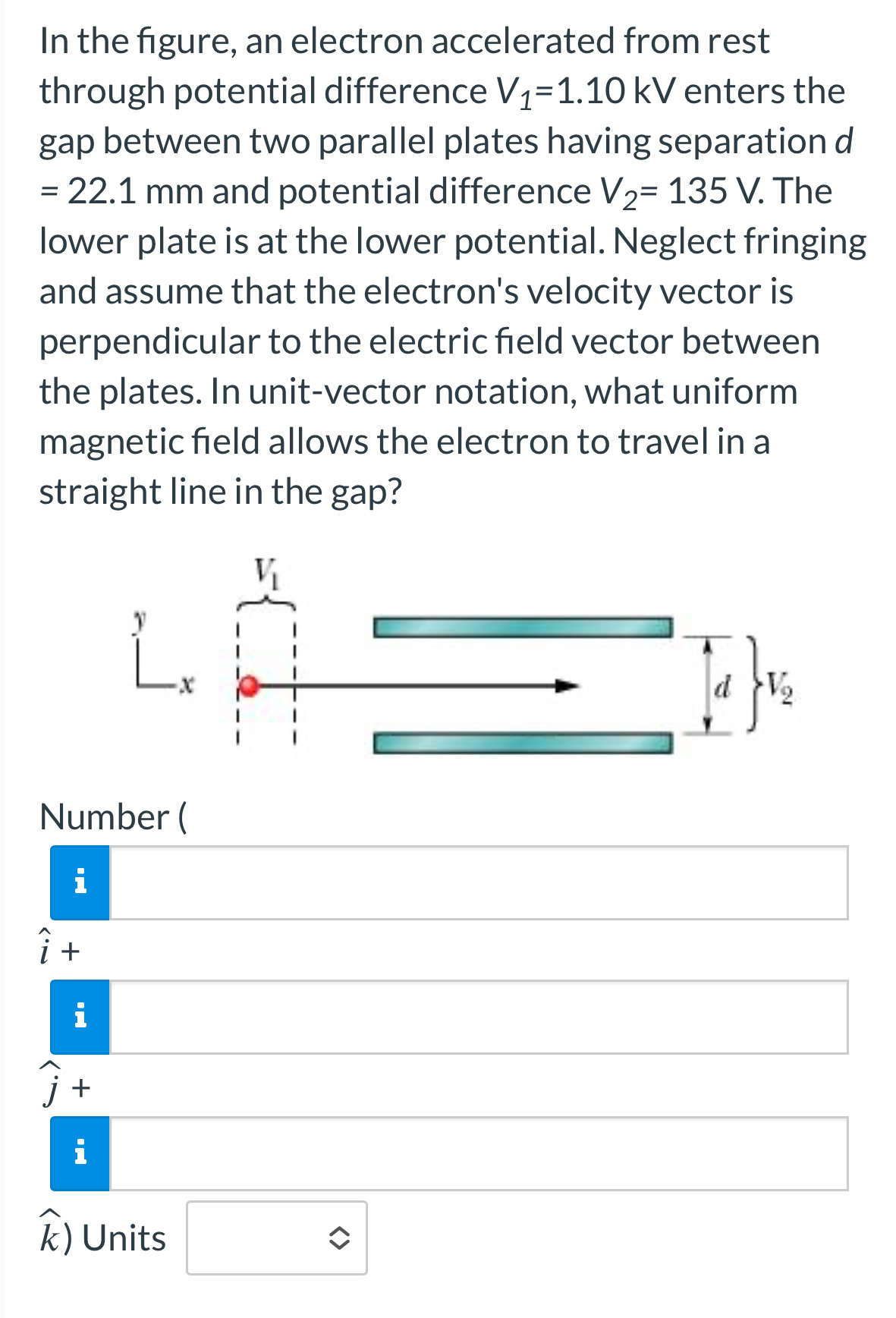Click the info icon beside the k̂ component field
The width and height of the screenshot is (896, 1318).
[x=80, y=1153]
